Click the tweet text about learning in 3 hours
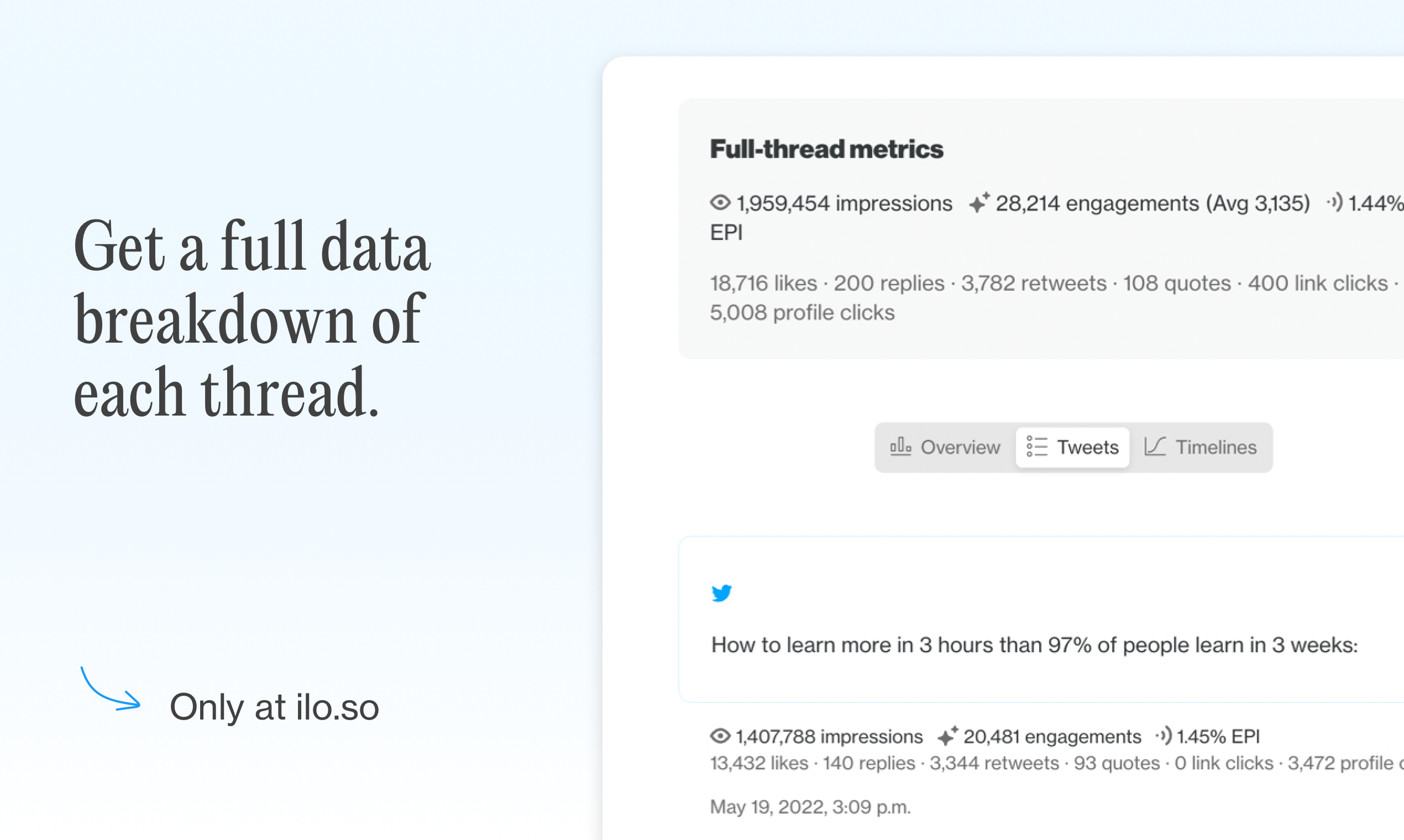The height and width of the screenshot is (840, 1404). point(1034,645)
